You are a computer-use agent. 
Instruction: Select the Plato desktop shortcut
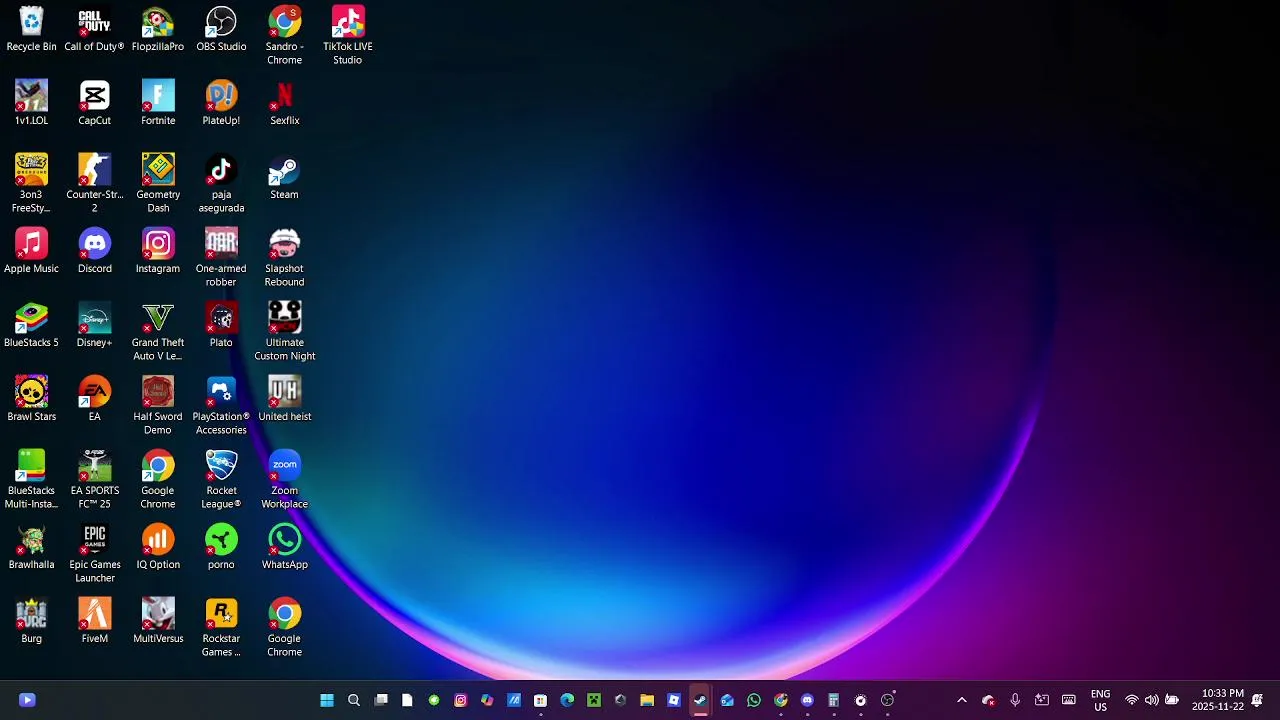(221, 325)
